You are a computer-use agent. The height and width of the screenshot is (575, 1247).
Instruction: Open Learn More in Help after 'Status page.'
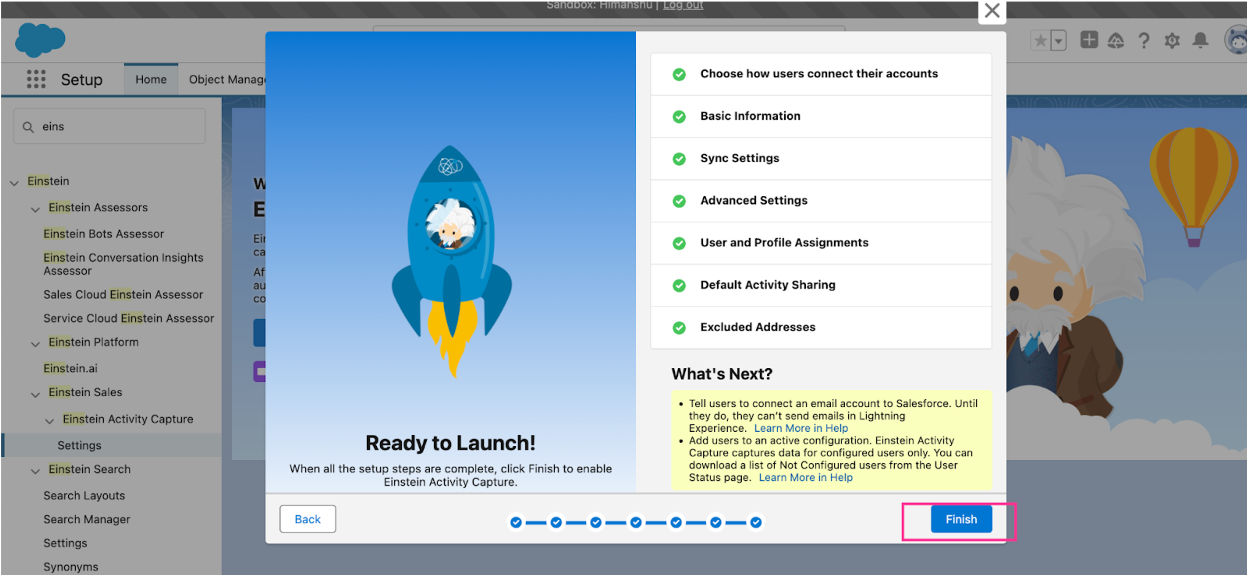(806, 477)
